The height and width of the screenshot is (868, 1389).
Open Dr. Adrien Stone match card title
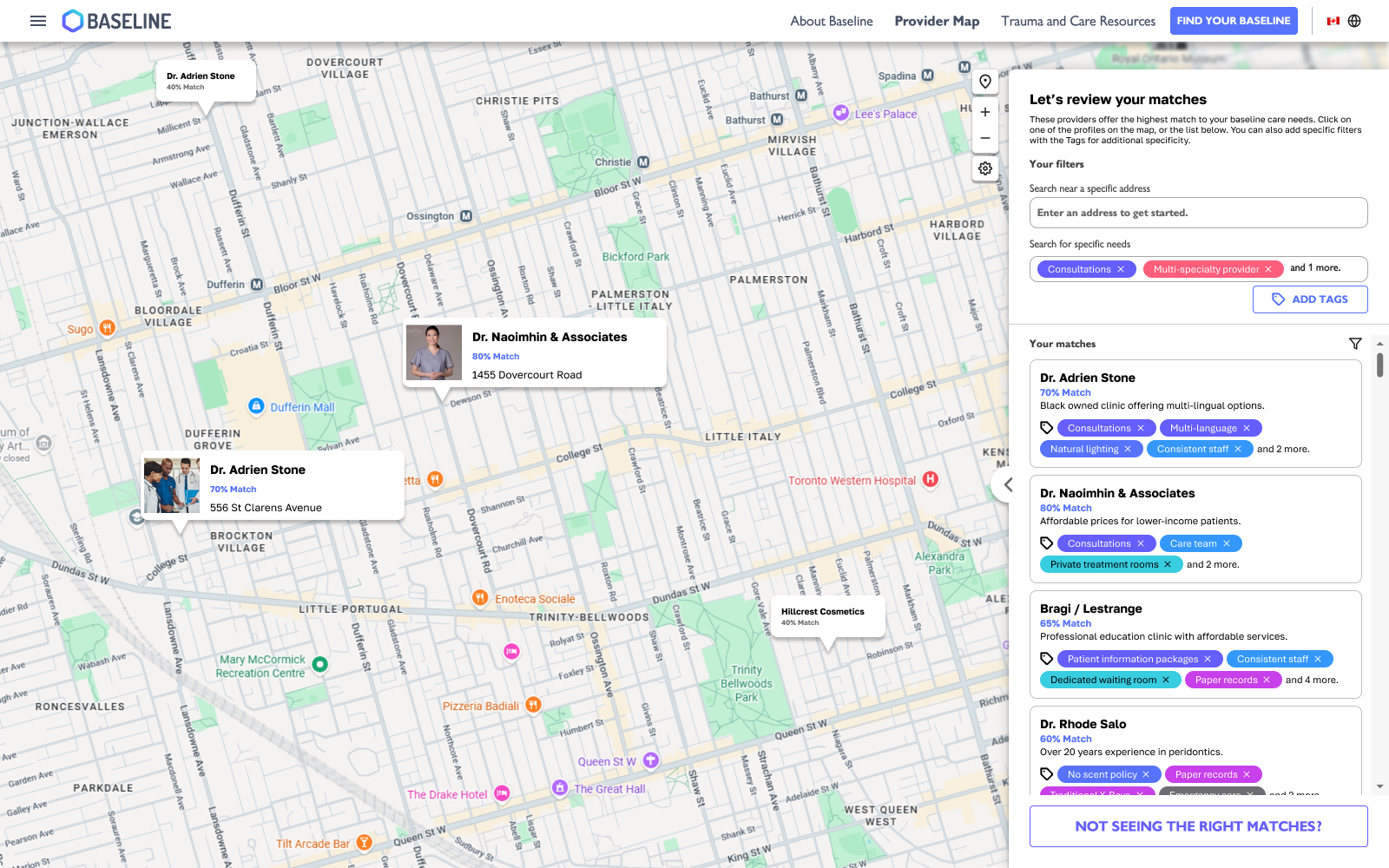coord(1088,378)
